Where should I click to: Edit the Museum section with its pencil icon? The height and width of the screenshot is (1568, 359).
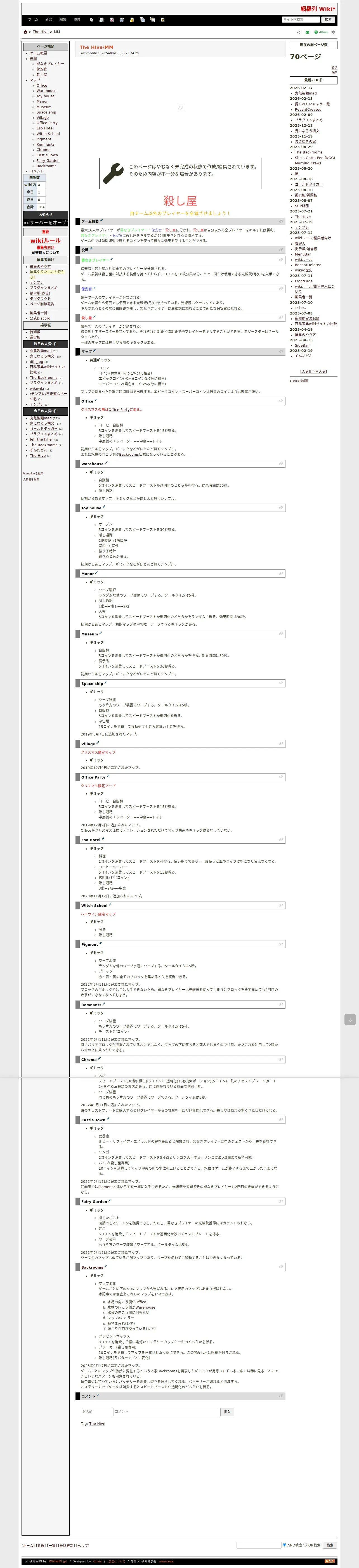click(100, 633)
